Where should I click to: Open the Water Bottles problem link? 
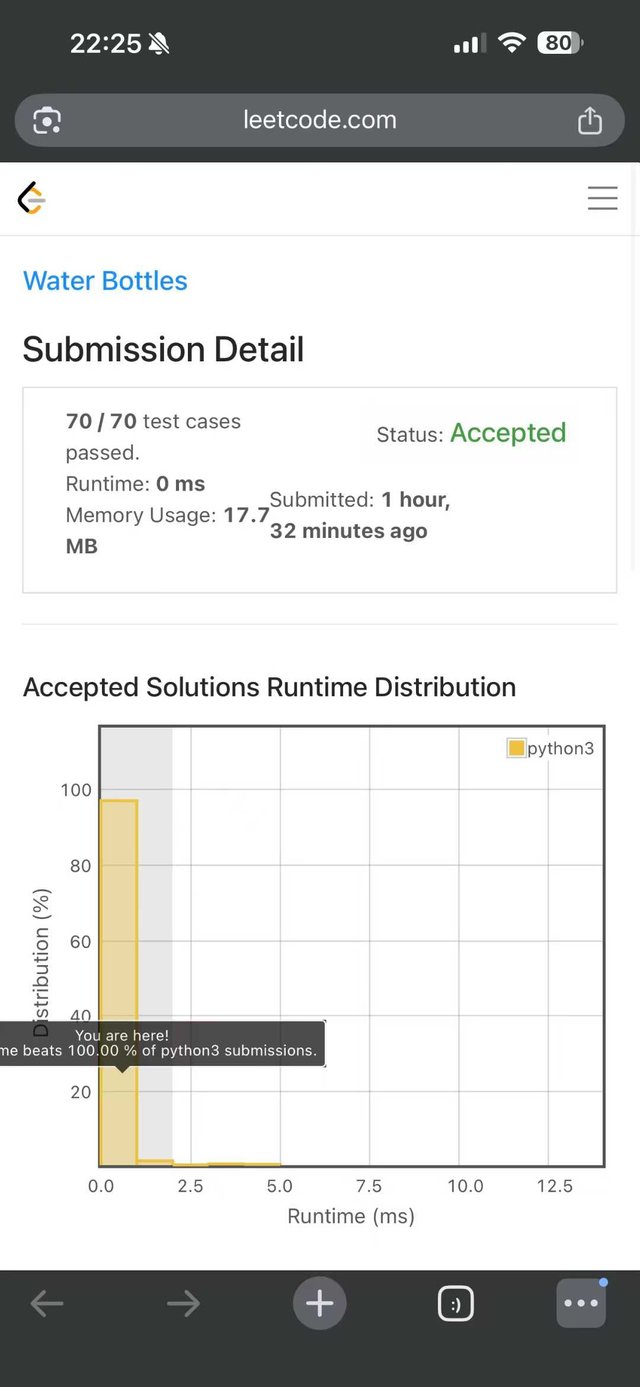coord(105,281)
